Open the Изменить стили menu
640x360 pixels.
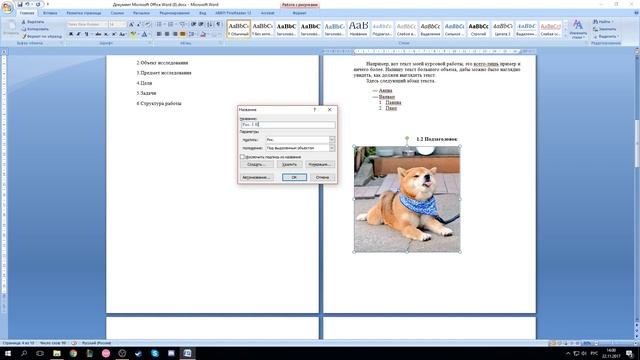click(578, 29)
